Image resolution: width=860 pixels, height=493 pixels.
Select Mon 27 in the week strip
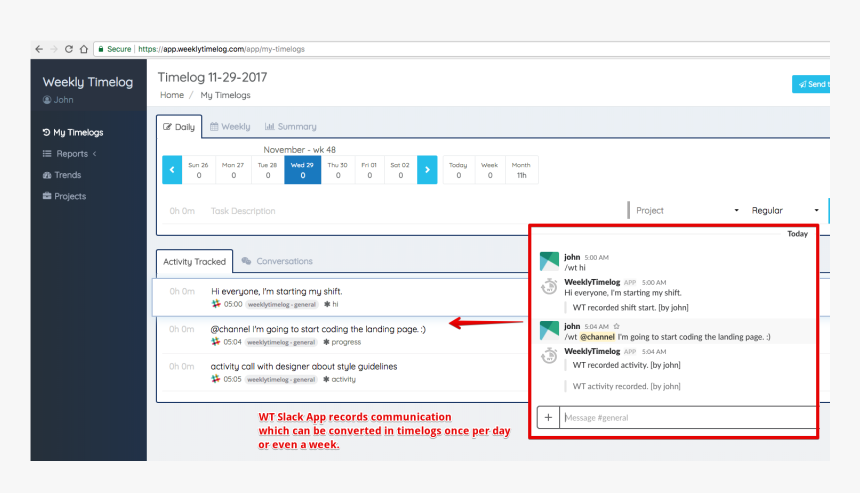tap(233, 170)
